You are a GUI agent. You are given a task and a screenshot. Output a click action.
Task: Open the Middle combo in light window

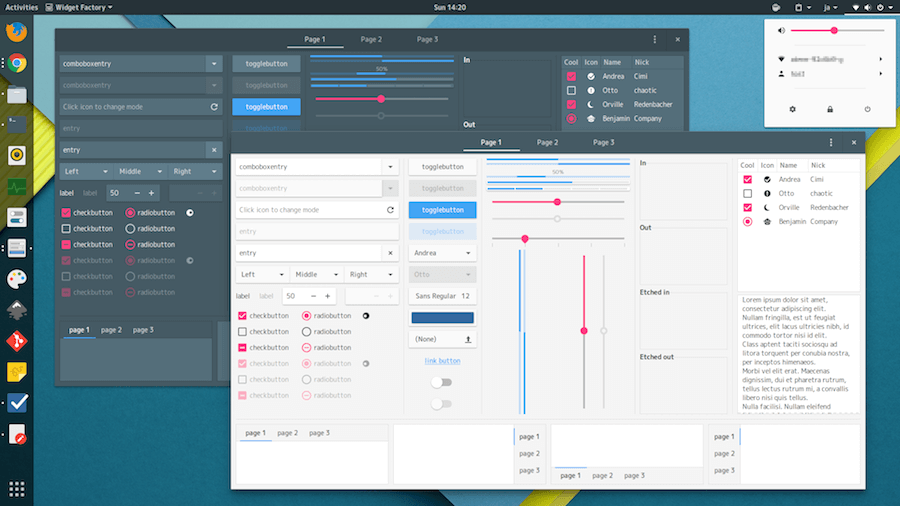pos(316,274)
